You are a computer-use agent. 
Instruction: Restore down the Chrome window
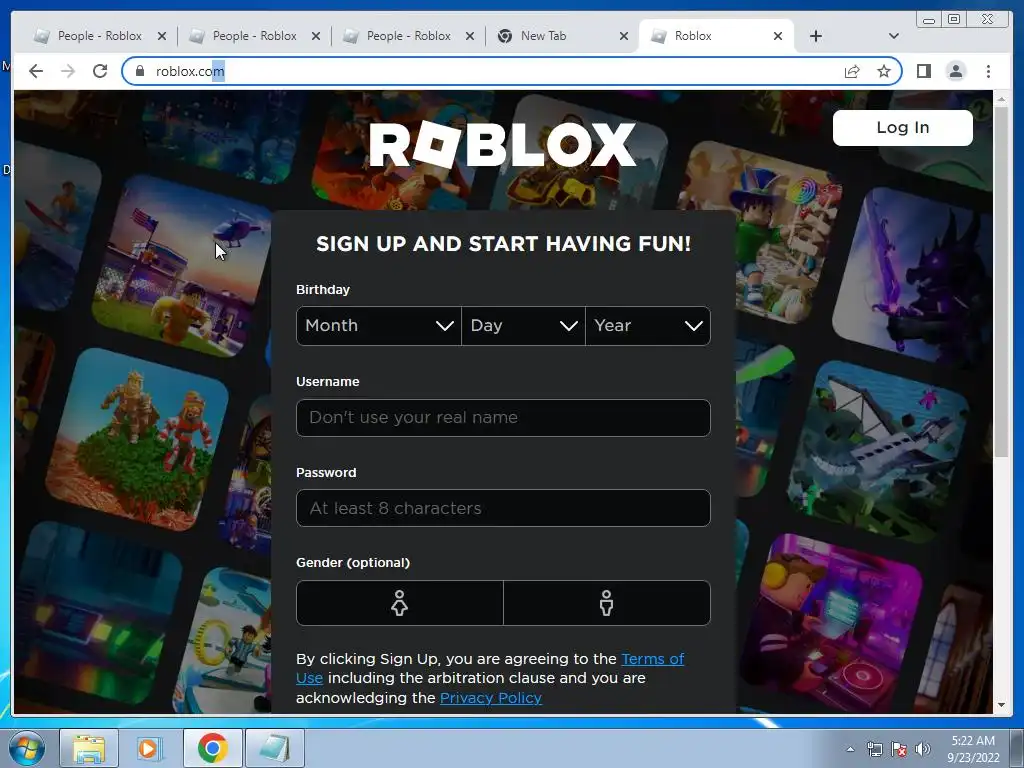pos(954,20)
